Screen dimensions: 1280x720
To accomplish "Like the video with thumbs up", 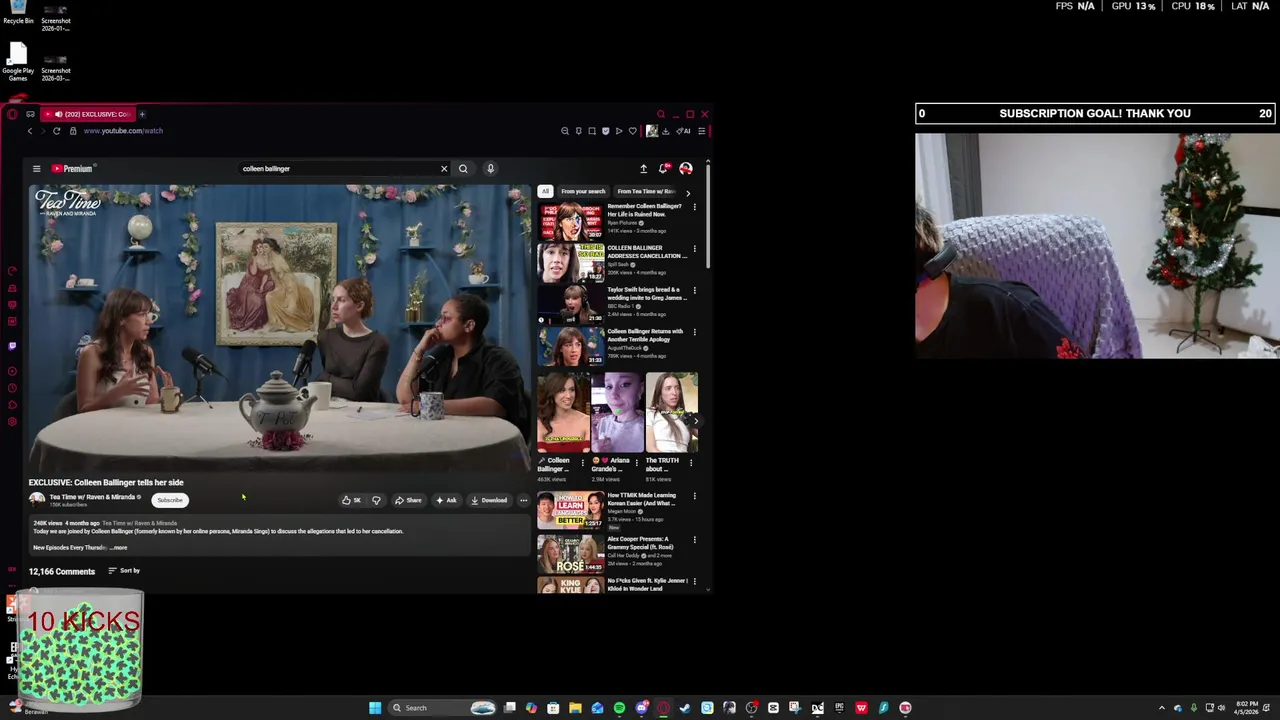I will [x=351, y=500].
